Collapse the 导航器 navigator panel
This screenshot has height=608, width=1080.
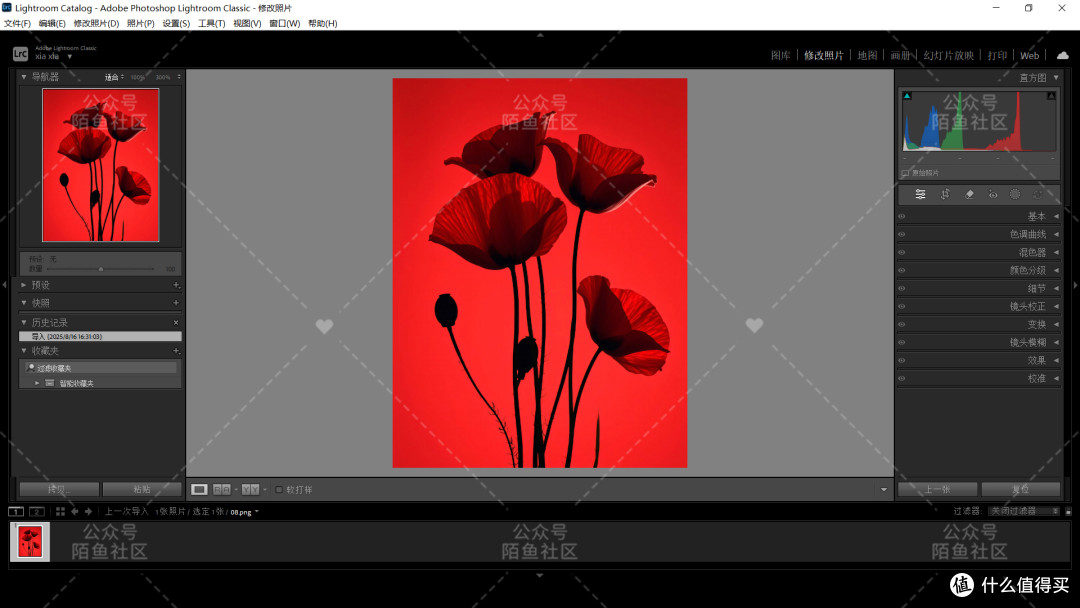coord(24,76)
